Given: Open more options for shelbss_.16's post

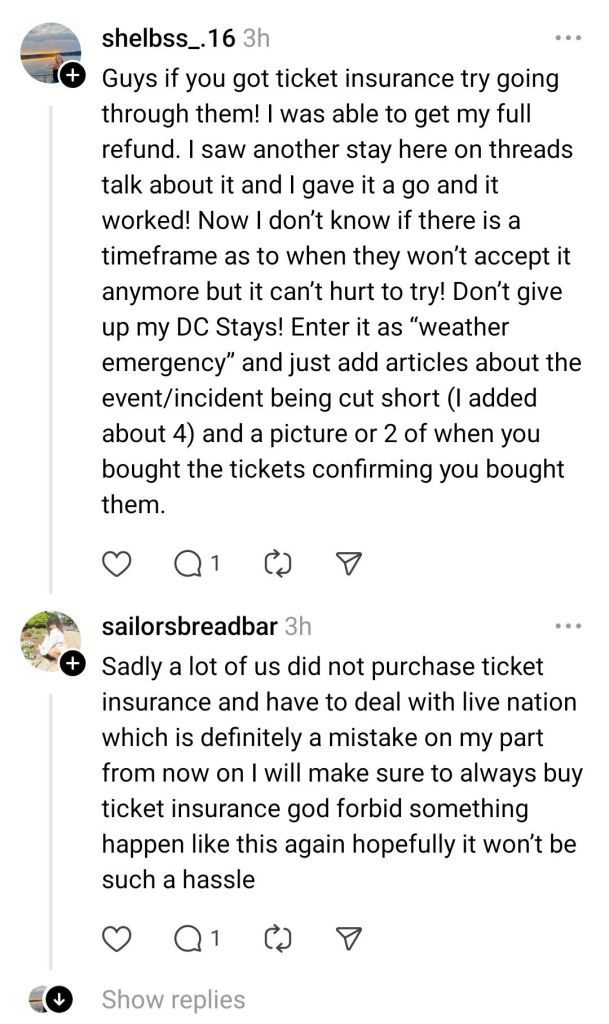Looking at the screenshot, I should coord(567,39).
